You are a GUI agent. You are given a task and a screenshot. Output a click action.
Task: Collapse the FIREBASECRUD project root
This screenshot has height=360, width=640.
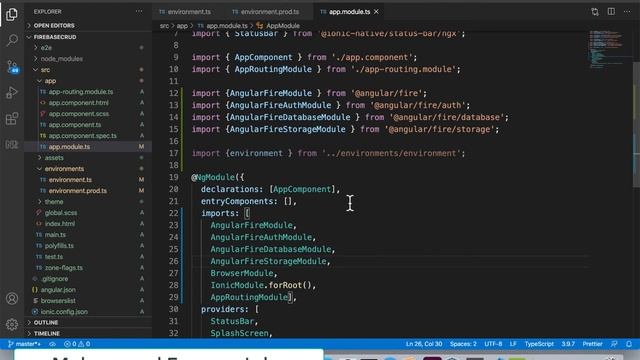[55, 37]
